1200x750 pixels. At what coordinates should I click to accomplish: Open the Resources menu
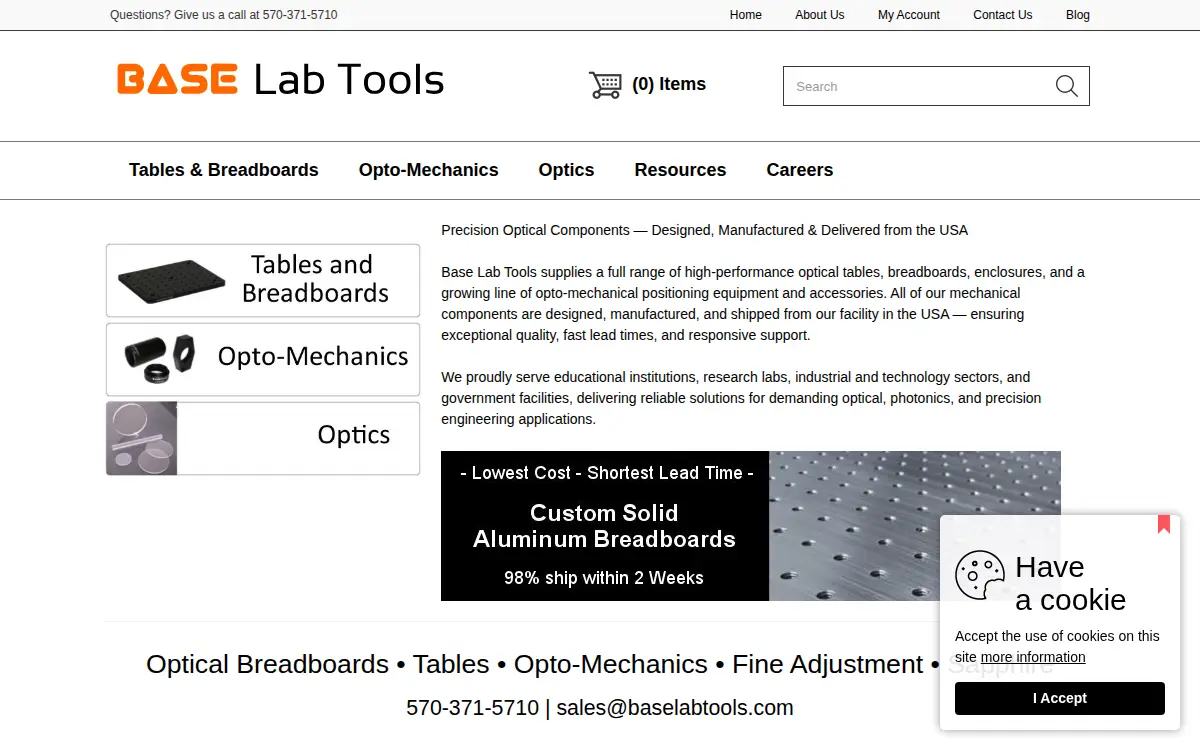[x=681, y=170]
